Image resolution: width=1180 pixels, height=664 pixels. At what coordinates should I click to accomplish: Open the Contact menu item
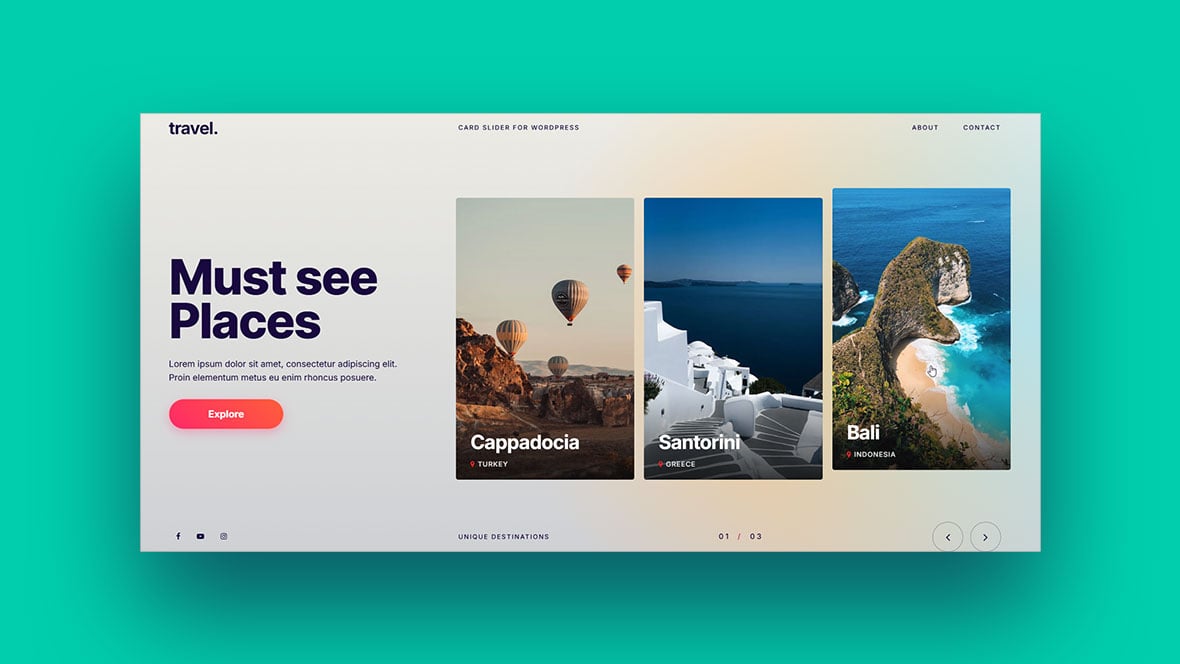[981, 128]
